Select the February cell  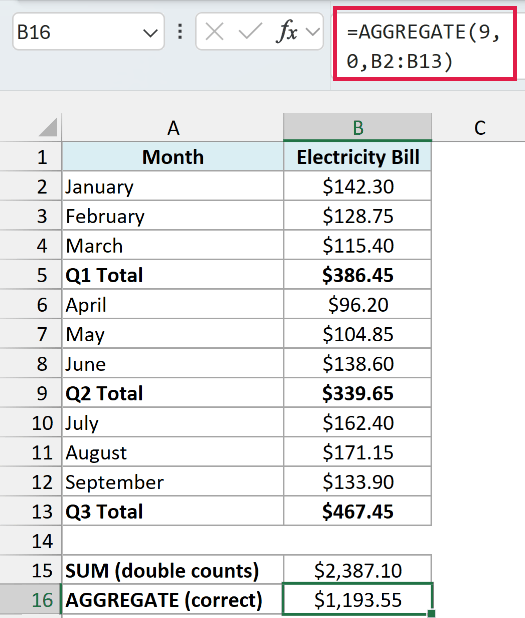[173, 216]
